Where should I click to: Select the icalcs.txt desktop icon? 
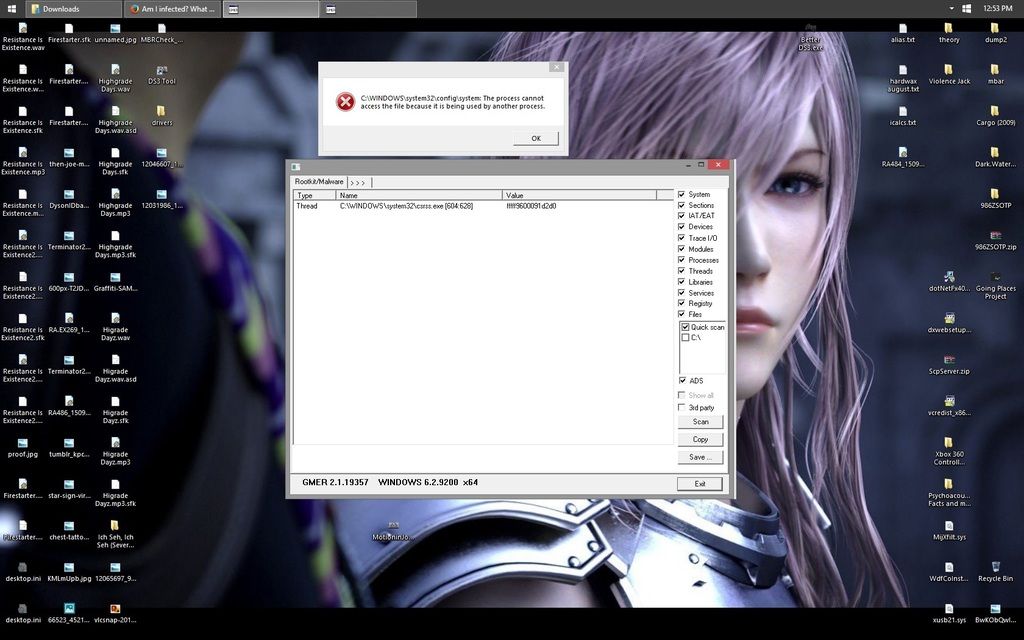pos(903,116)
